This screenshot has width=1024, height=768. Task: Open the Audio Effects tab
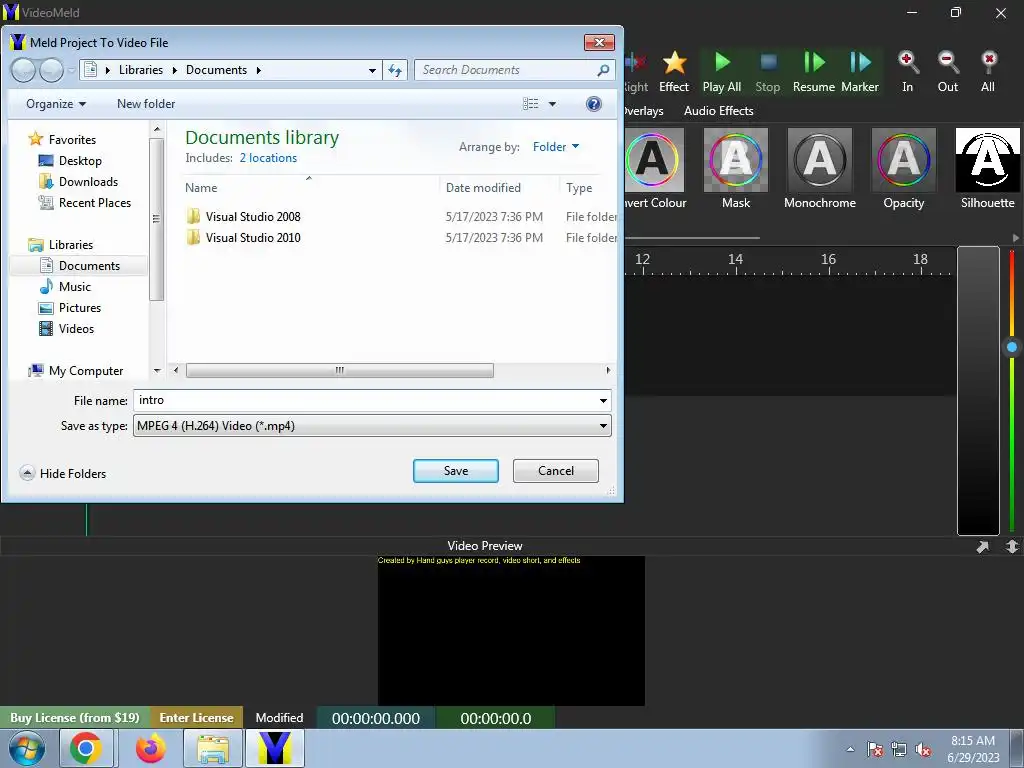click(718, 111)
